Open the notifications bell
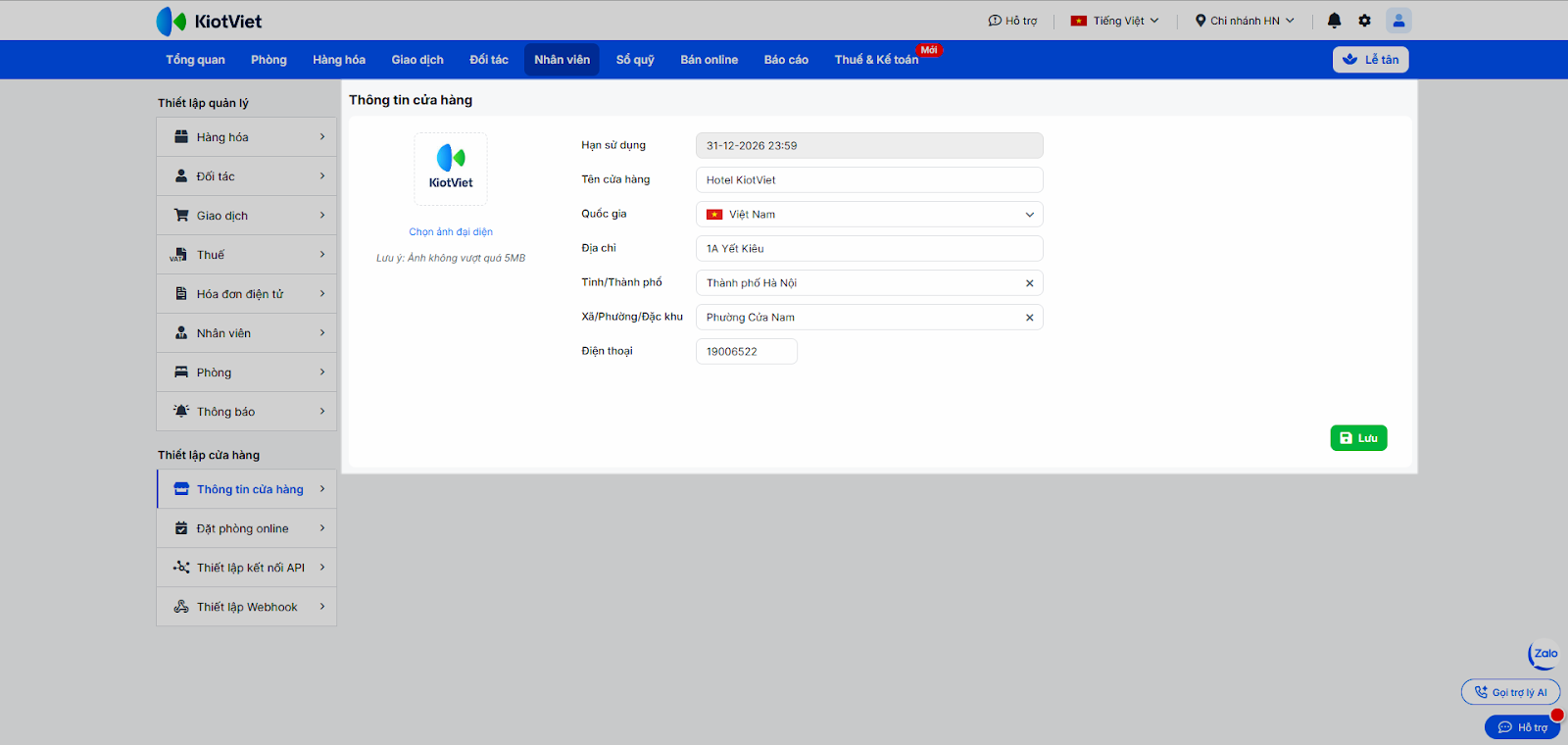Viewport: 1568px width, 745px height. [1334, 21]
